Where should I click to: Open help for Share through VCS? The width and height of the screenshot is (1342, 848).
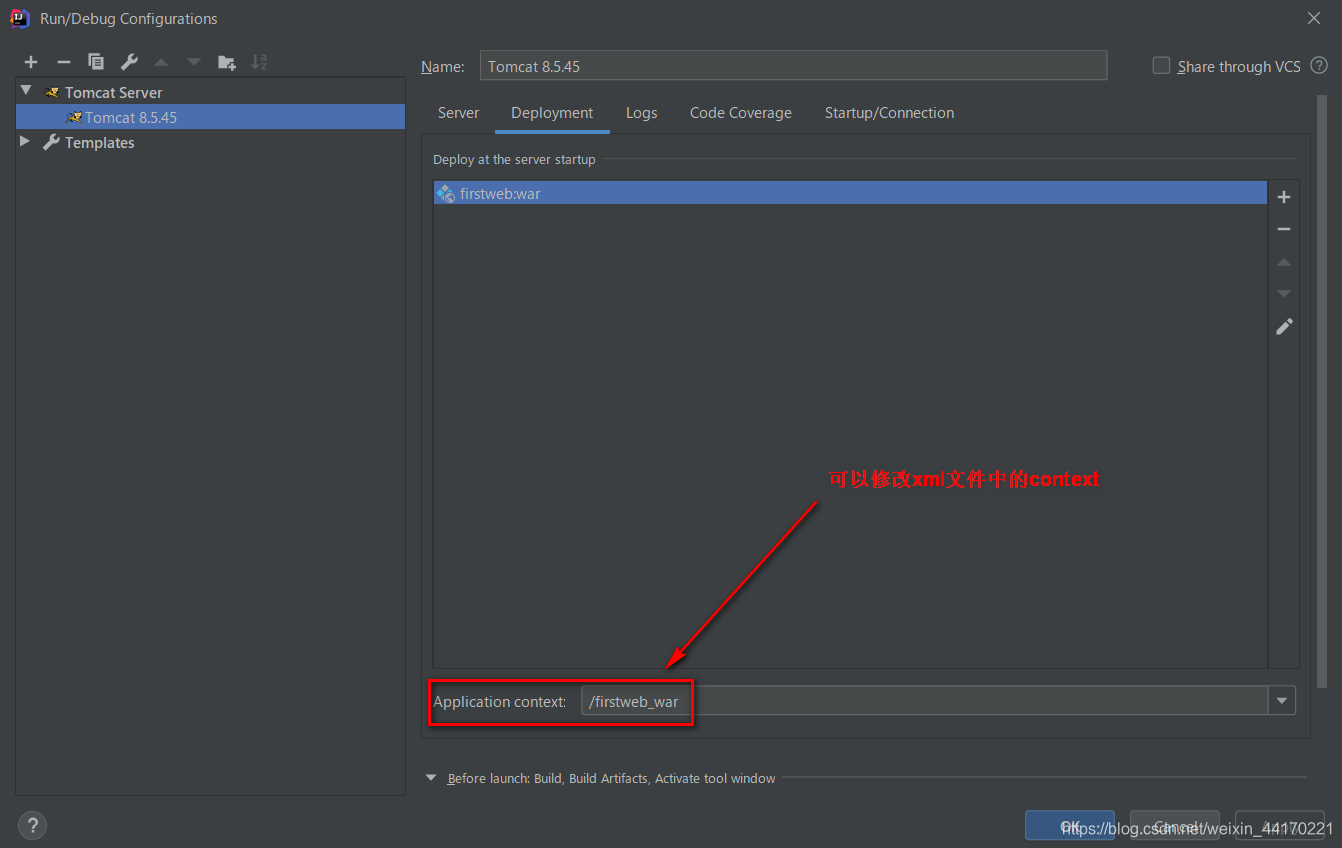[1319, 65]
